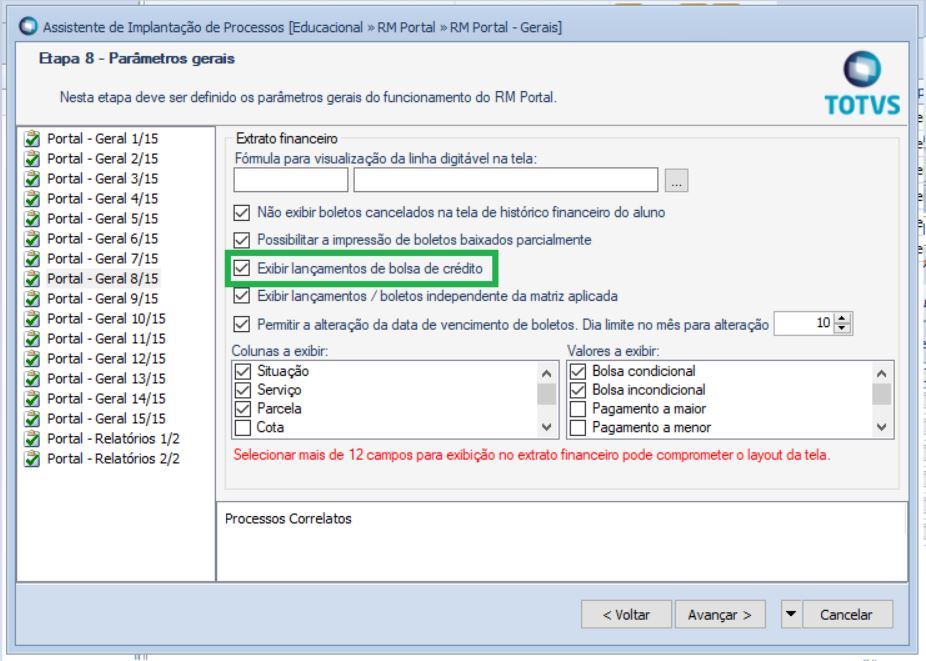The image size is (926, 661).
Task: Click the checkmark icon beside Portal - Geral 12/15
Action: point(32,359)
